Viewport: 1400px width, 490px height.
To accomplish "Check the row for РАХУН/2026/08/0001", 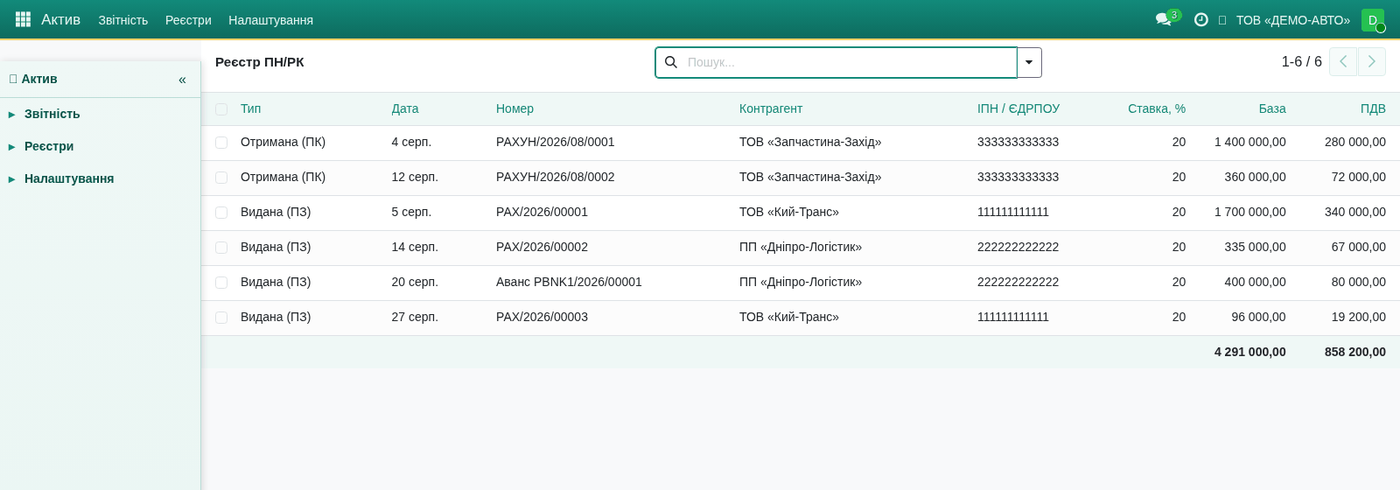I will [x=221, y=143].
